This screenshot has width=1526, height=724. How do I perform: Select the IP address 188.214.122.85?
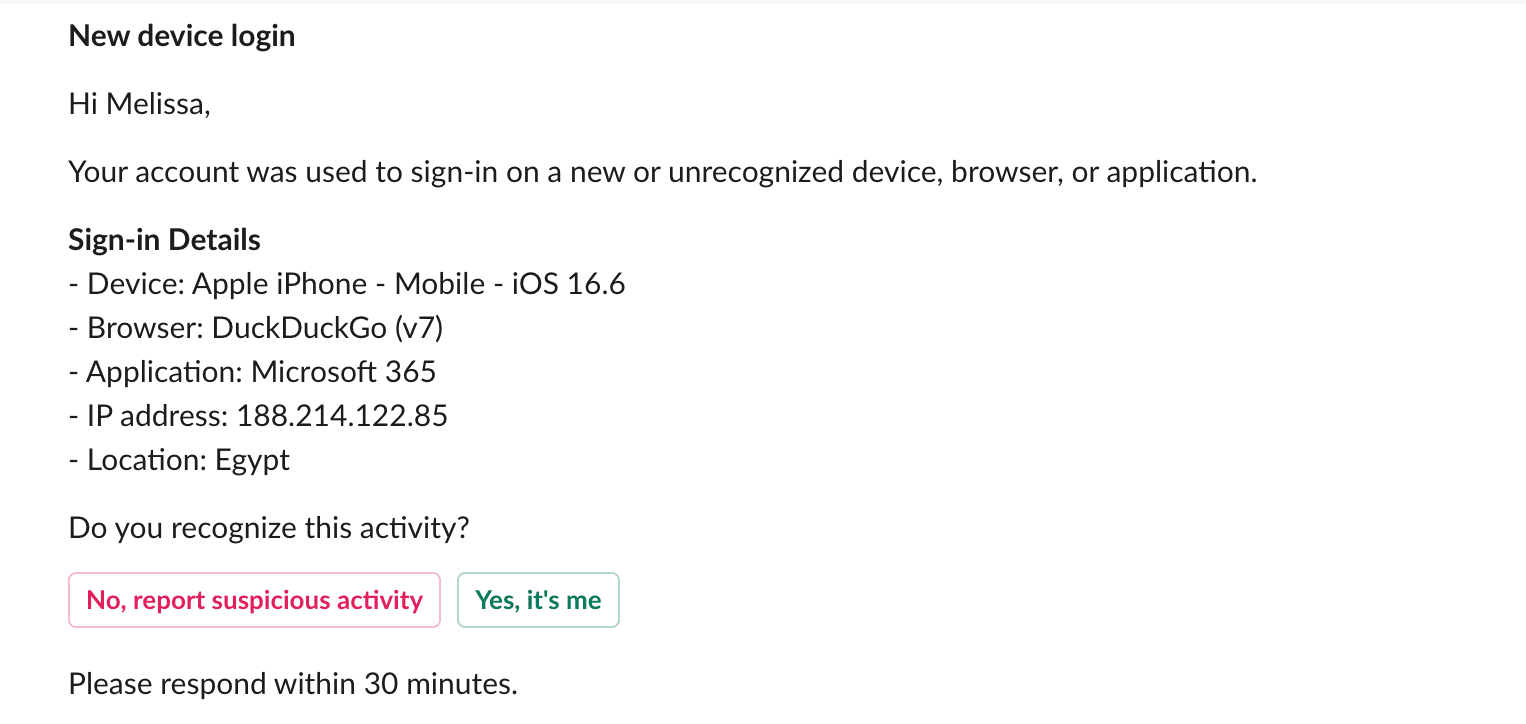pos(342,416)
